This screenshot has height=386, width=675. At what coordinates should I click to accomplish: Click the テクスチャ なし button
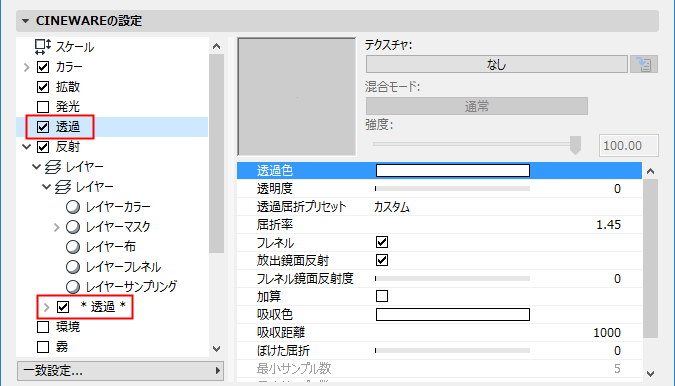pos(496,65)
